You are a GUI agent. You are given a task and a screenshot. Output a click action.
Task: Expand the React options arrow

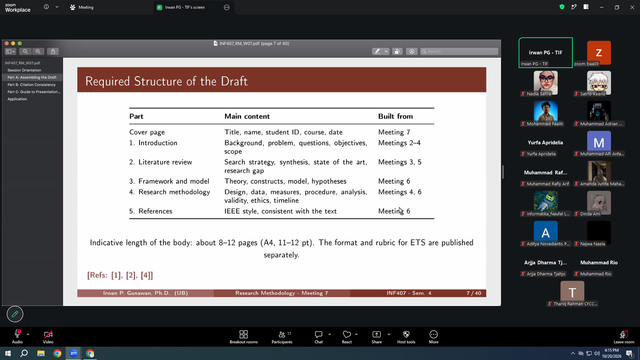pyautogui.click(x=356, y=334)
